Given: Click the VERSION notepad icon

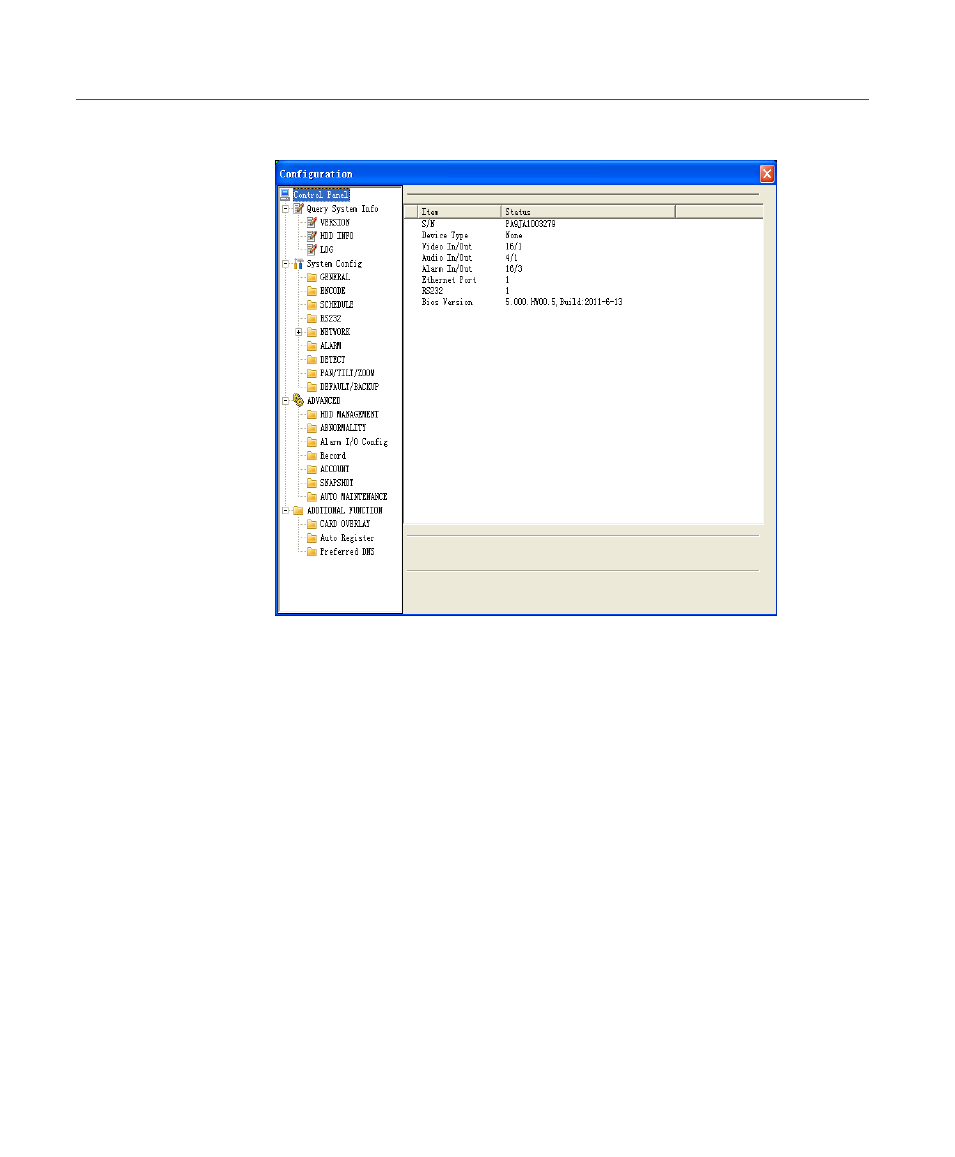Looking at the screenshot, I should (311, 222).
